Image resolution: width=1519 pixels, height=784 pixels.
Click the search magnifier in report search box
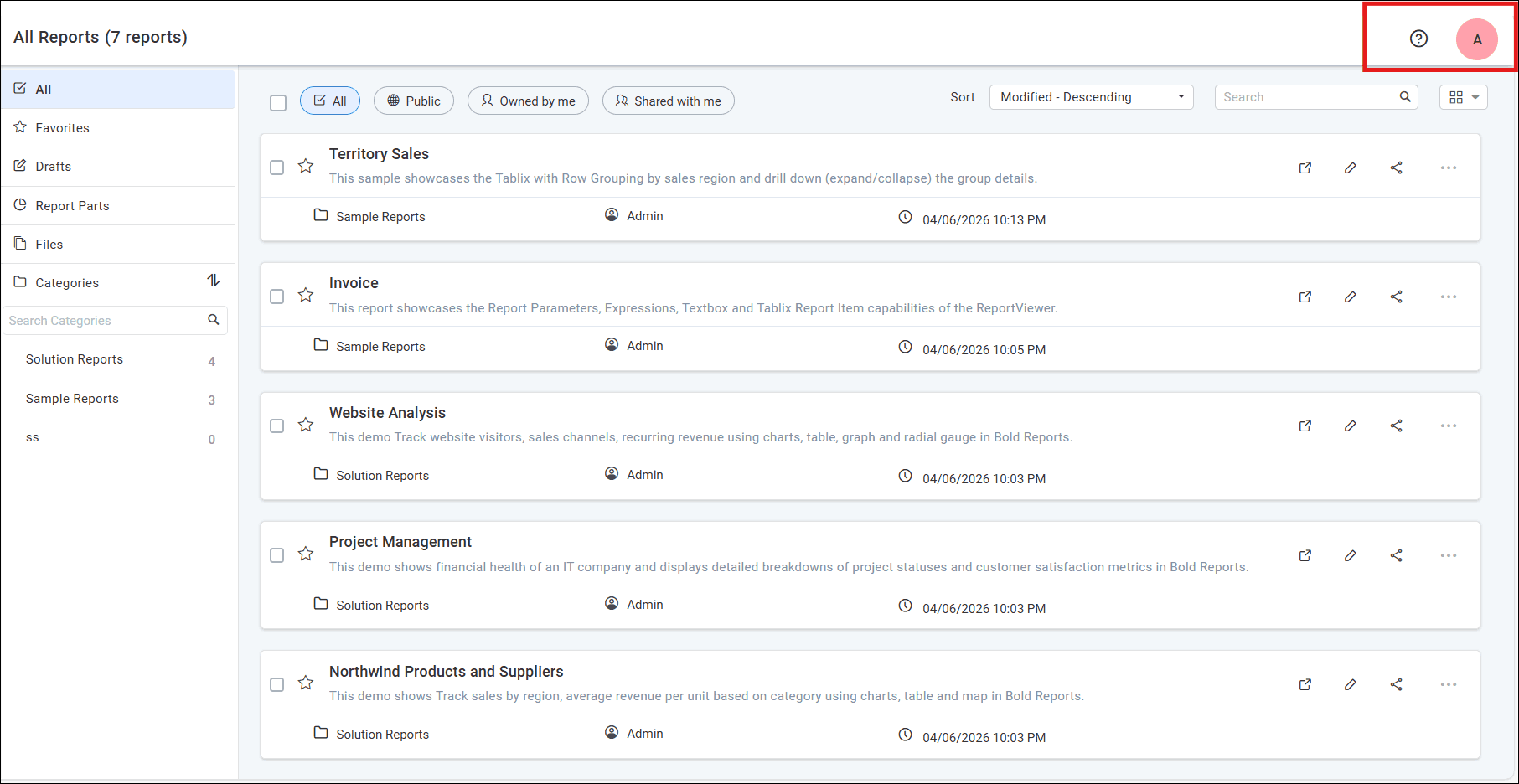point(1405,97)
